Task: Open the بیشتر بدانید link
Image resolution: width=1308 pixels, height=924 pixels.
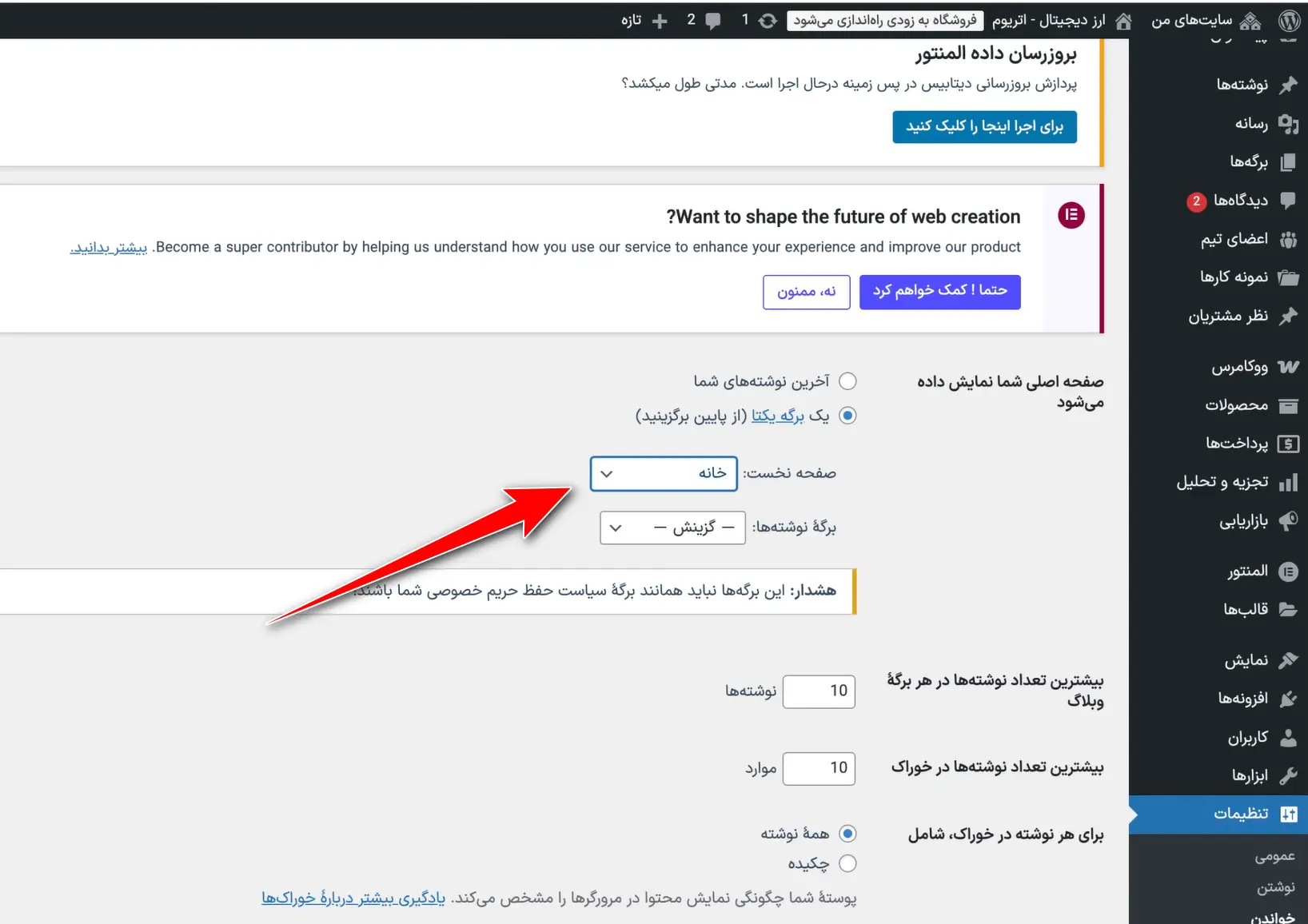Action: click(109, 248)
